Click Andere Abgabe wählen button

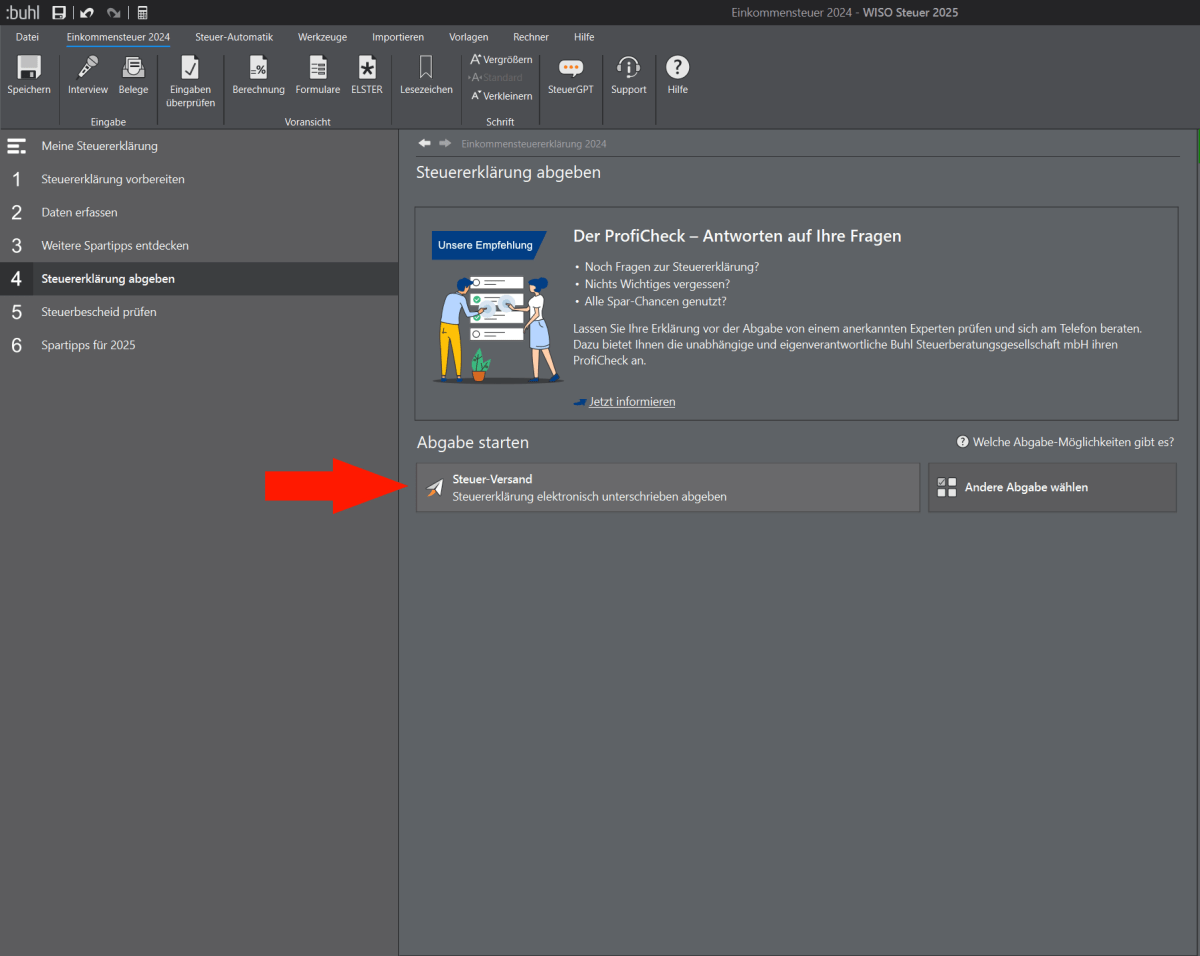[1052, 487]
